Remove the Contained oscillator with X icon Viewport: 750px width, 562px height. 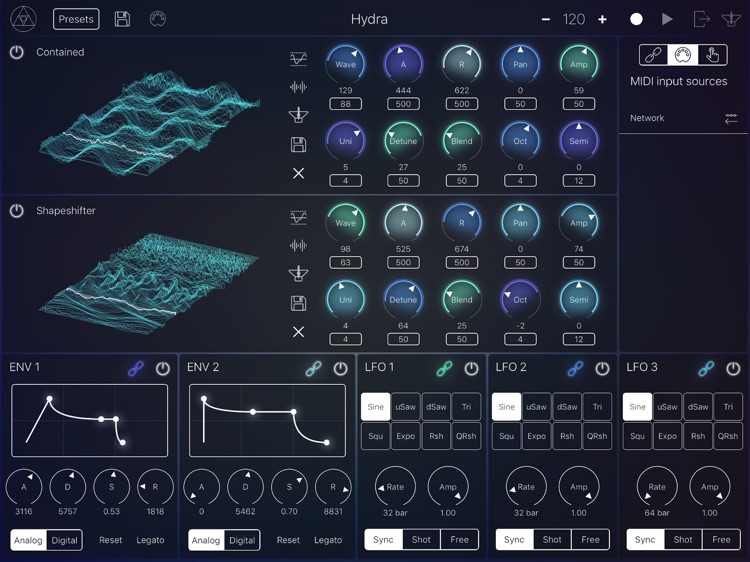pyautogui.click(x=298, y=173)
